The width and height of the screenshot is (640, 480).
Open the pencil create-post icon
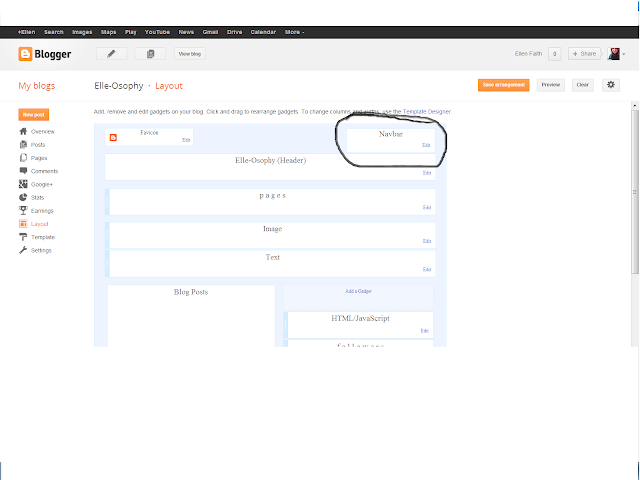click(111, 54)
